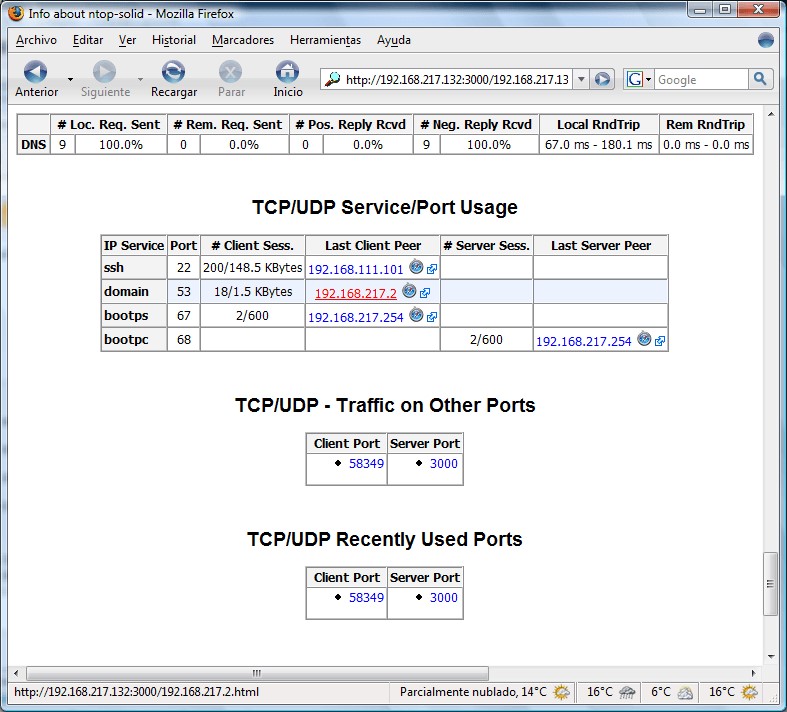This screenshot has width=787, height=712.
Task: Go to Inicio home page icon
Action: point(288,74)
